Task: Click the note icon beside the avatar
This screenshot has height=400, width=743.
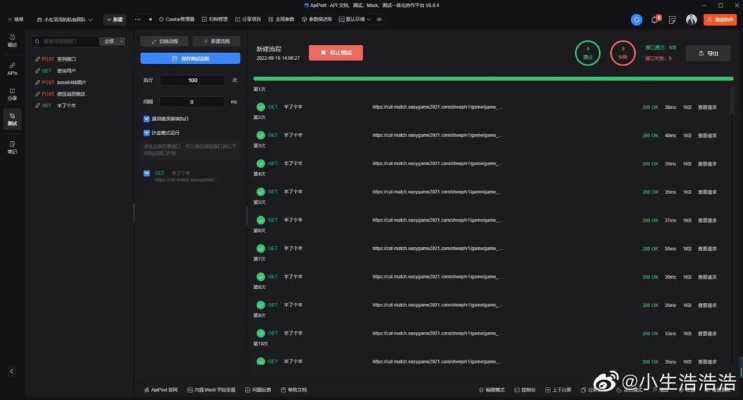Action: pos(672,19)
